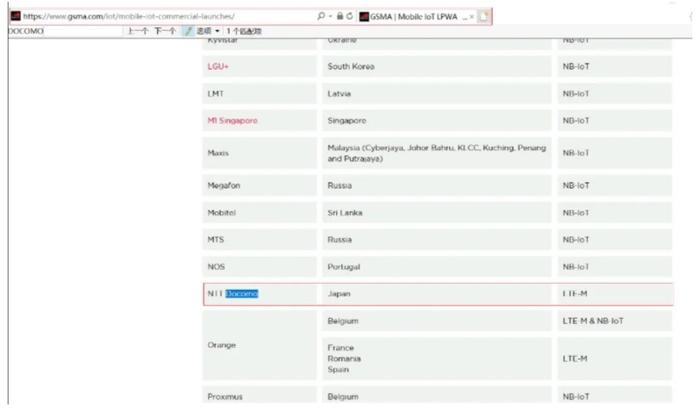The width and height of the screenshot is (700, 413).
Task: Click the Russia cell in MTS row
Action: pos(437,240)
